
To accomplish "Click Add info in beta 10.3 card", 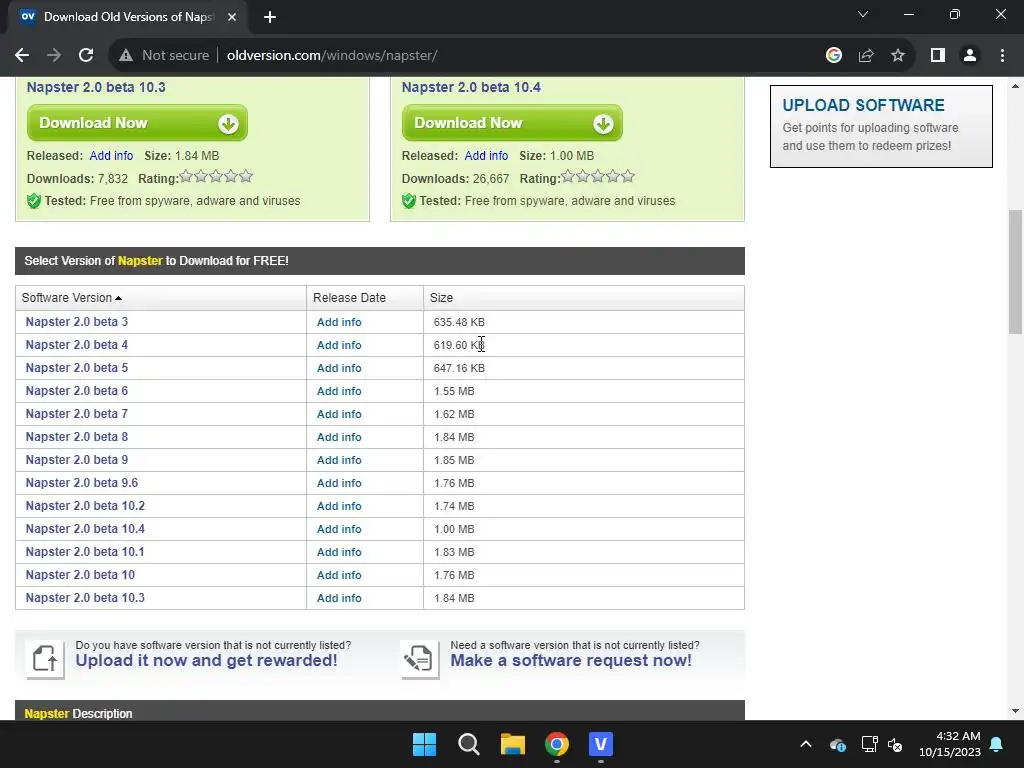I will tap(111, 155).
